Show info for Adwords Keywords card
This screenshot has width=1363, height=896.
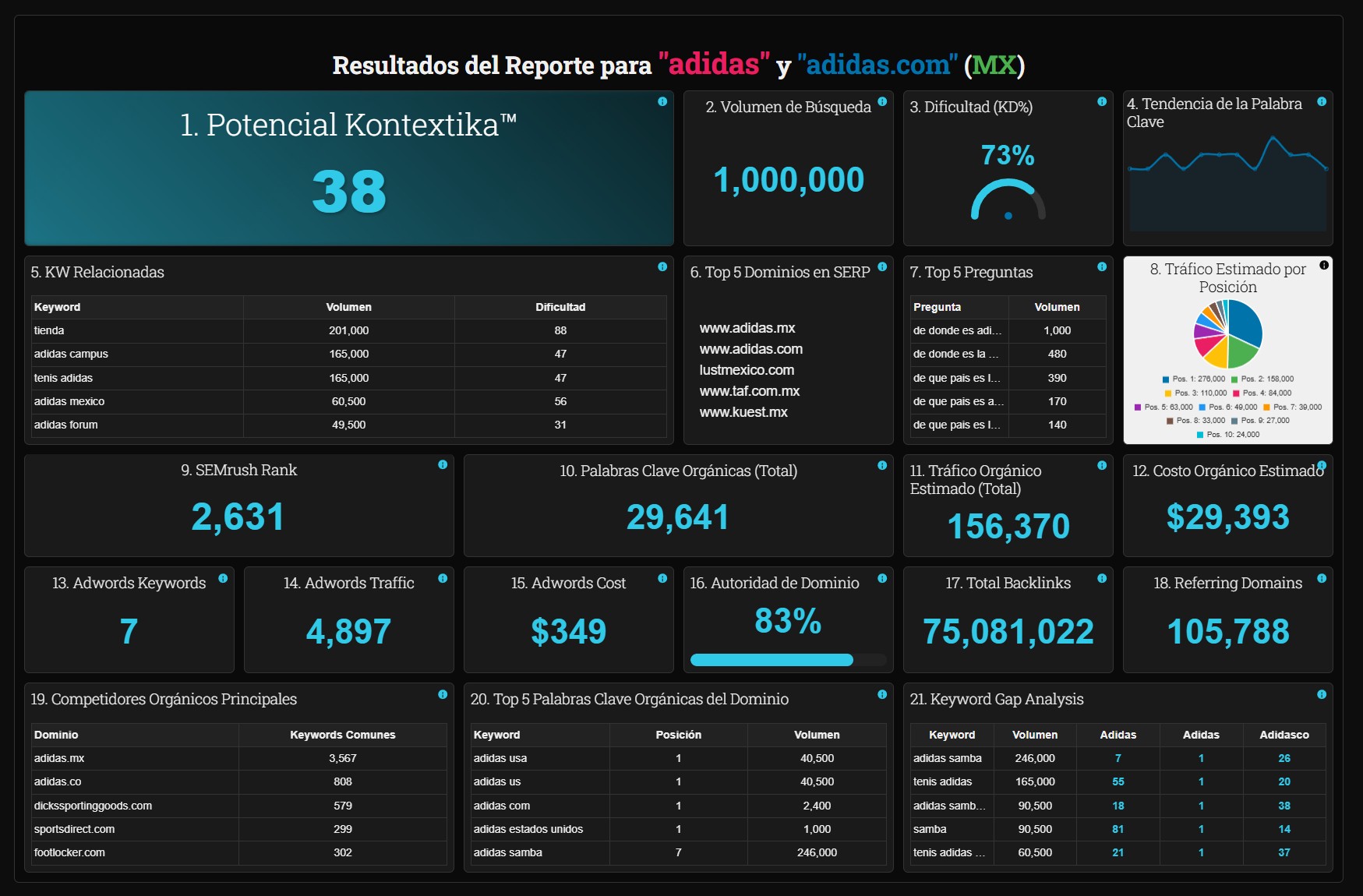click(x=223, y=578)
